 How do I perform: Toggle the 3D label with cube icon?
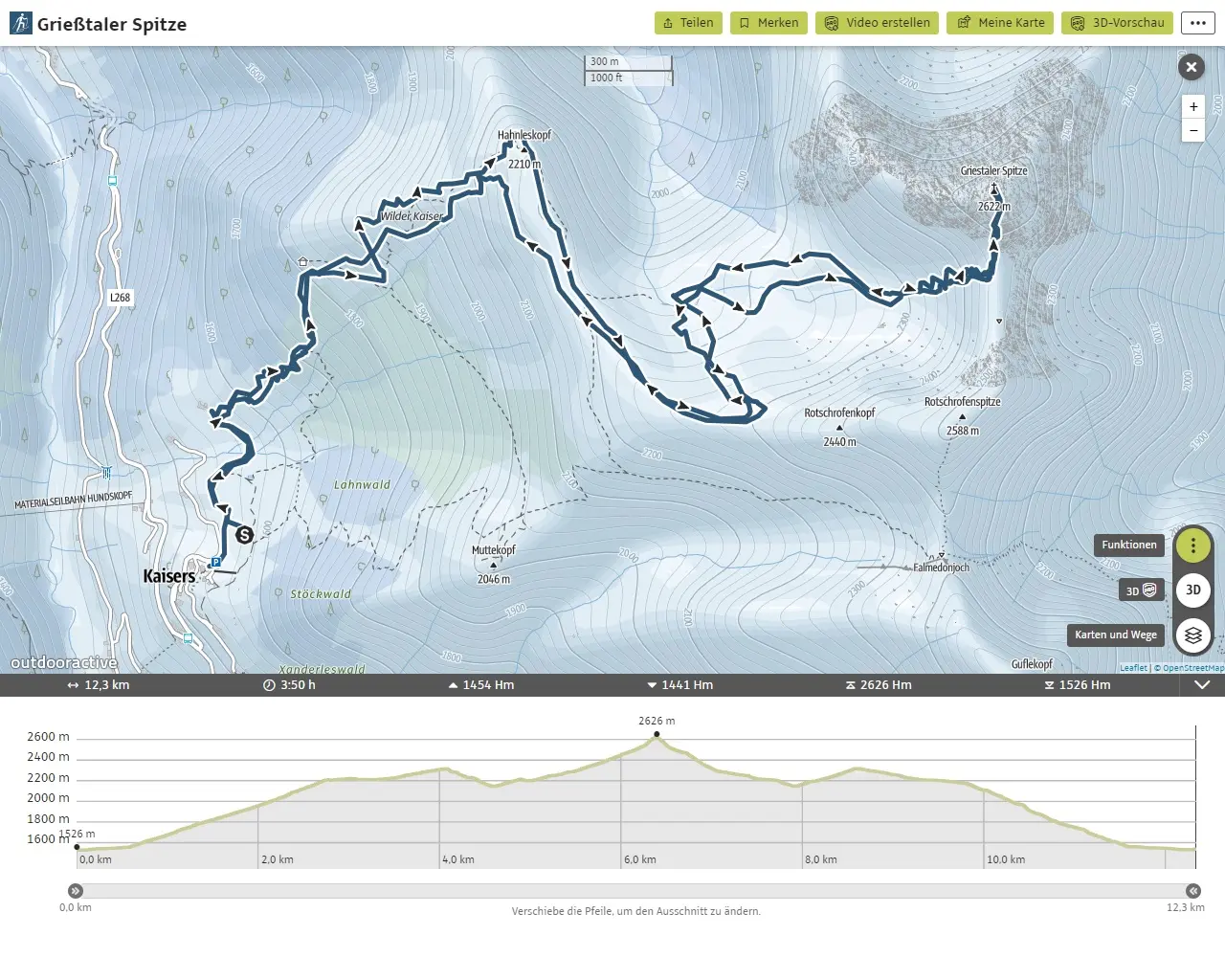pyautogui.click(x=1141, y=590)
